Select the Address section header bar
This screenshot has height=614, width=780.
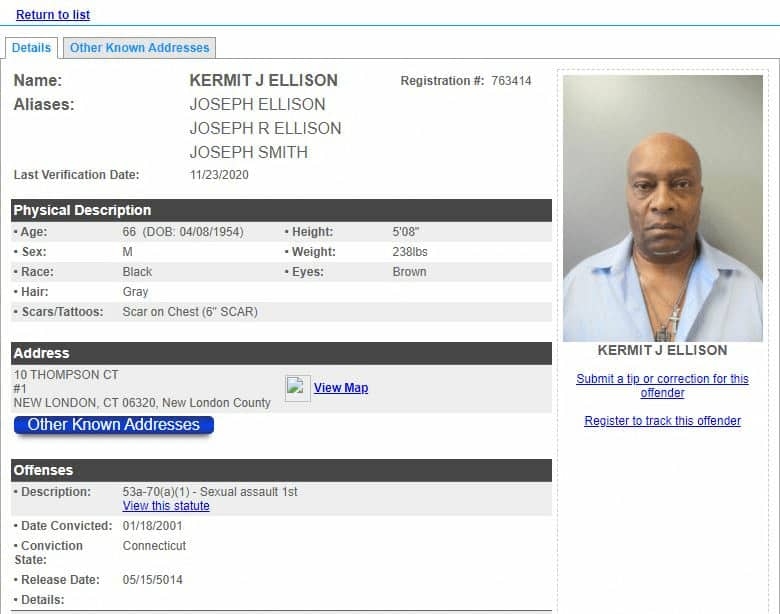282,353
